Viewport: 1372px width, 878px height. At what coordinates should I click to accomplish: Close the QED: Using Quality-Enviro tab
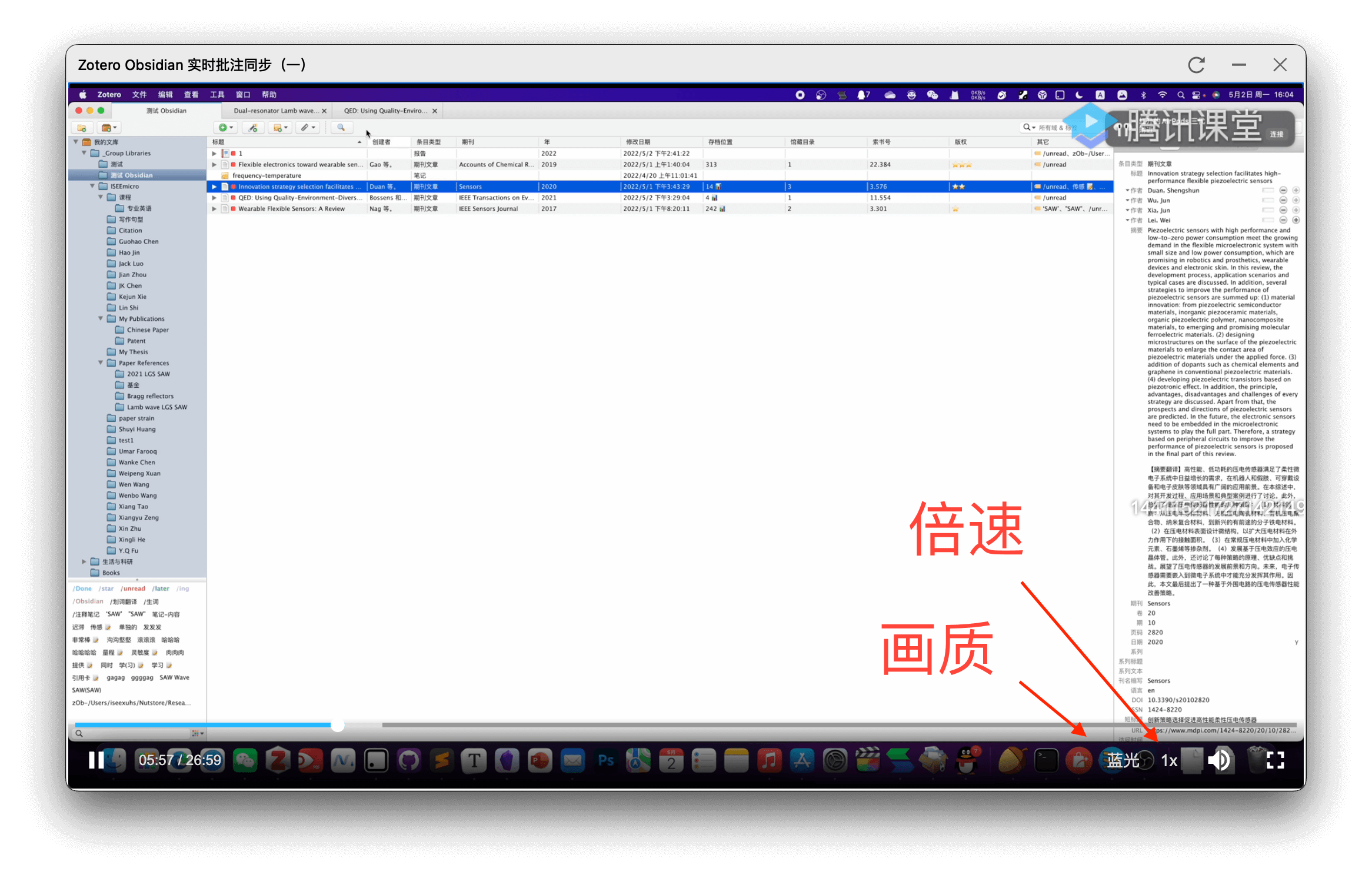pyautogui.click(x=435, y=111)
